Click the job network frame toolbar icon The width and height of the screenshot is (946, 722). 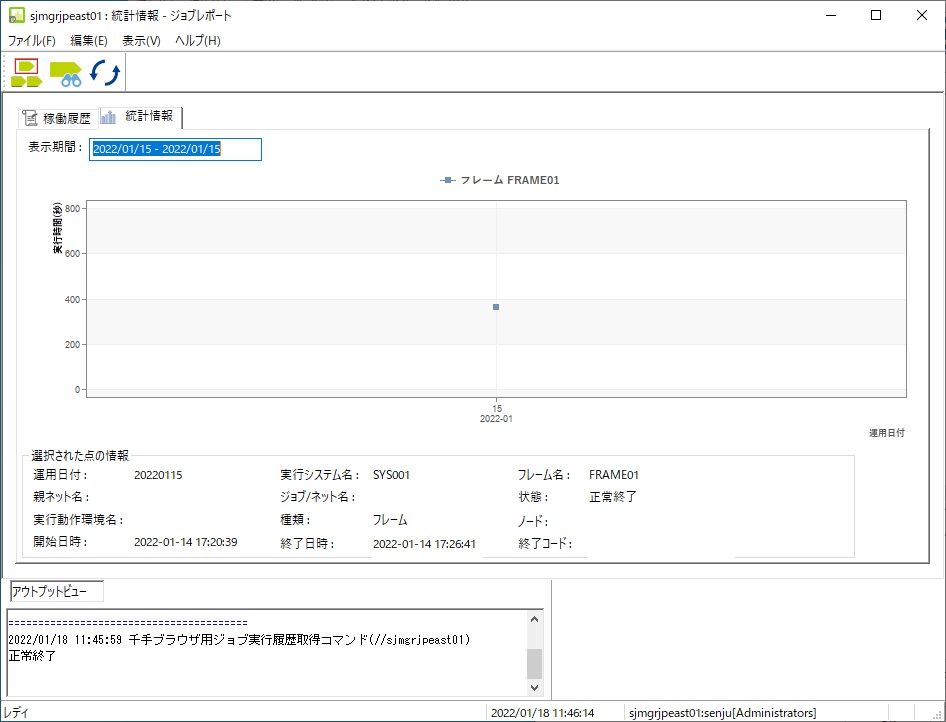27,72
